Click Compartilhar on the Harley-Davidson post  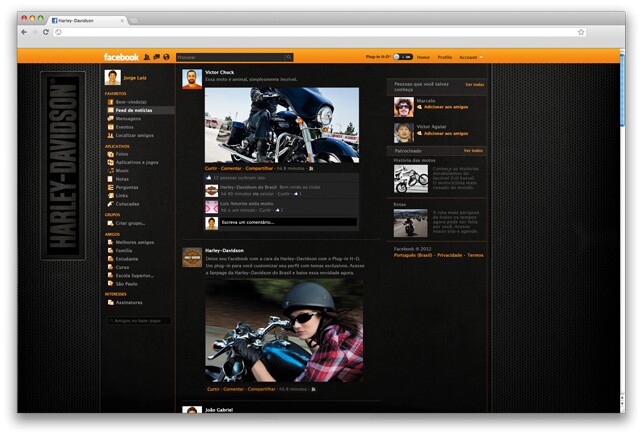tap(261, 389)
